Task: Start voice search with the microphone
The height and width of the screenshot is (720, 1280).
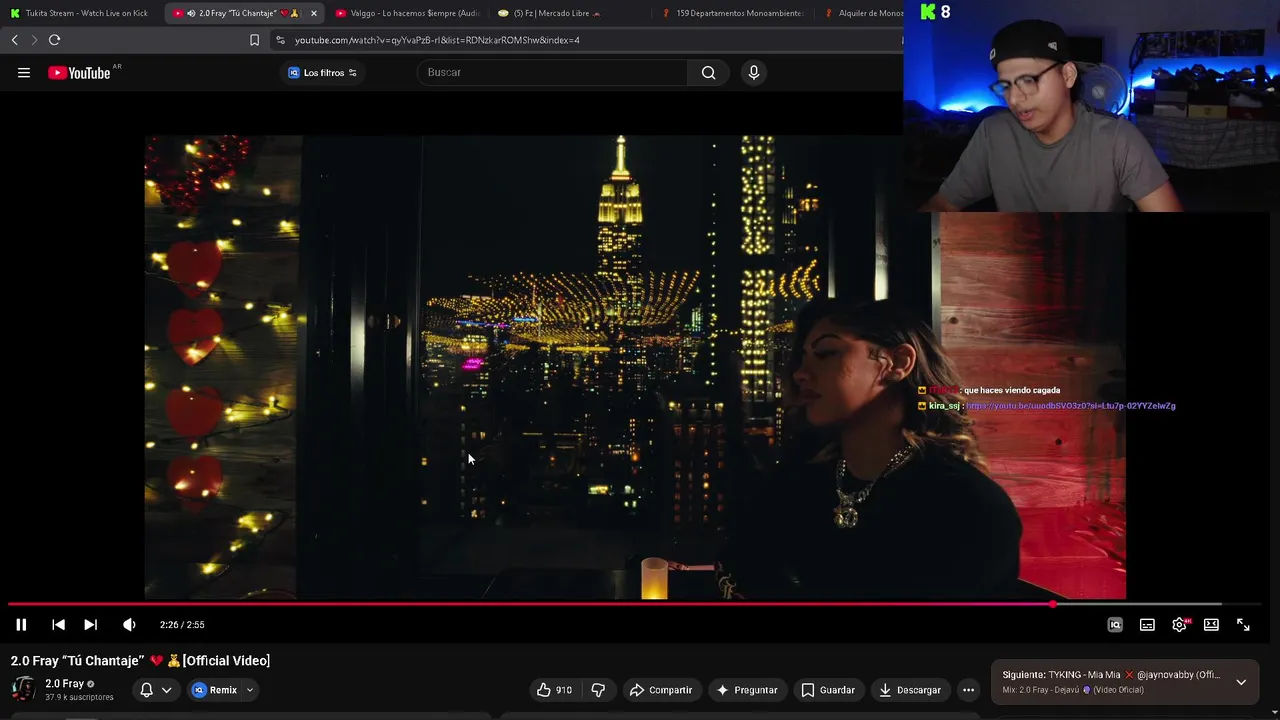Action: pos(754,72)
